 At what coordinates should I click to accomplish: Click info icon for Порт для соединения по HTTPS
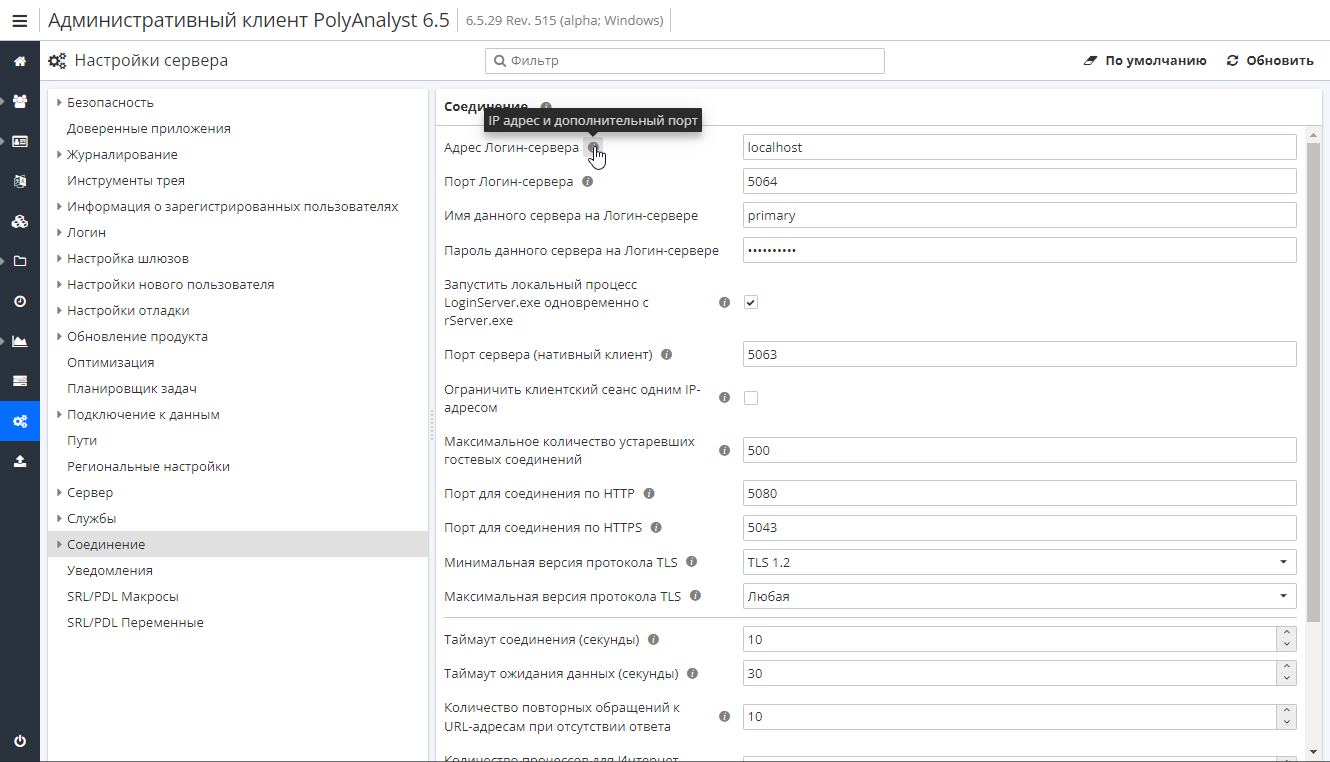pyautogui.click(x=657, y=527)
